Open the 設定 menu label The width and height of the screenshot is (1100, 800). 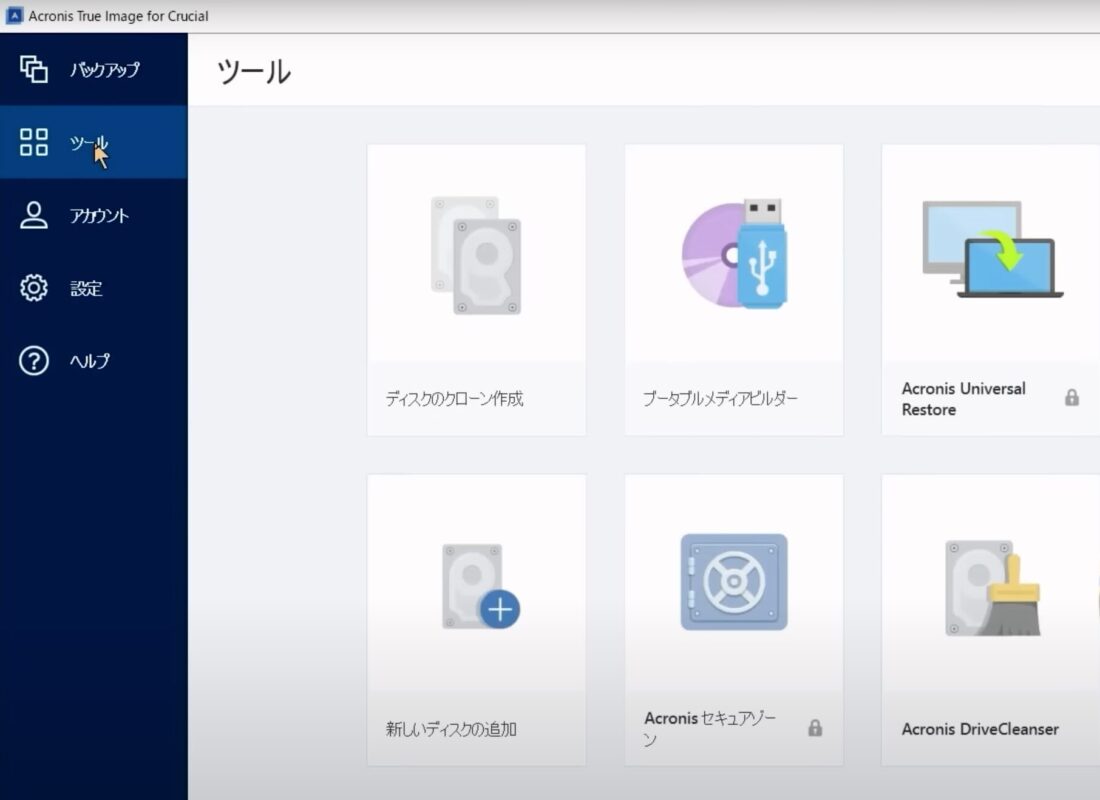click(x=86, y=289)
